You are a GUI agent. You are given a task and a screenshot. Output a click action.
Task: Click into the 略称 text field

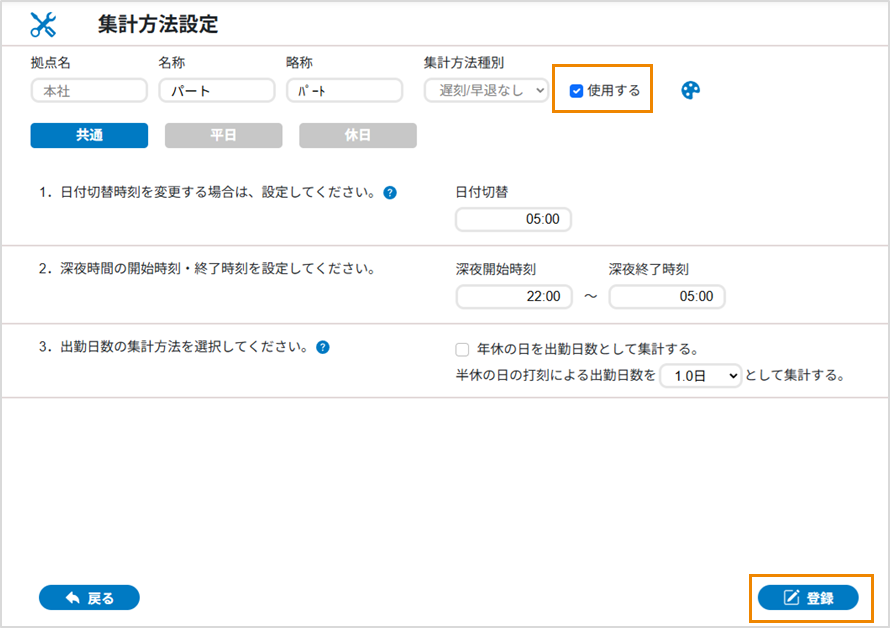click(344, 91)
